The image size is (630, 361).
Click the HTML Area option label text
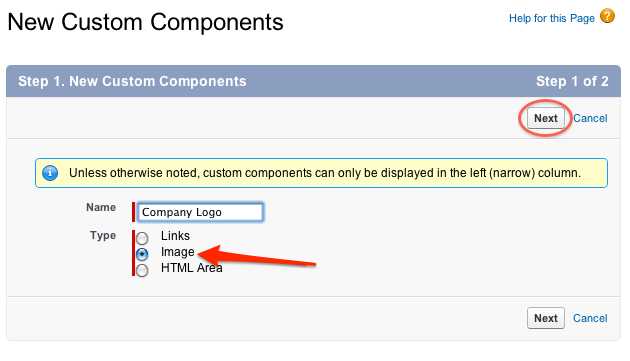coord(192,268)
